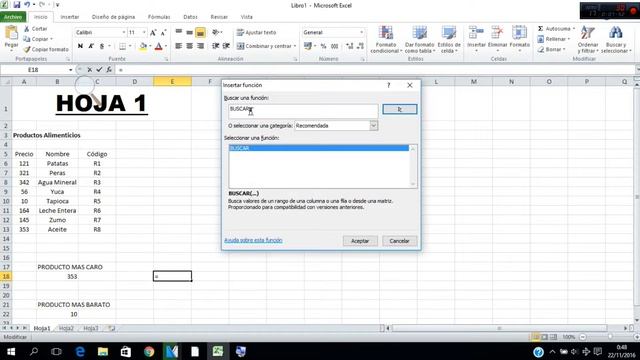Viewport: 640px width, 360px height.
Task: Open Buscar y seleccionar binoculars
Action: pyautogui.click(x=616, y=40)
